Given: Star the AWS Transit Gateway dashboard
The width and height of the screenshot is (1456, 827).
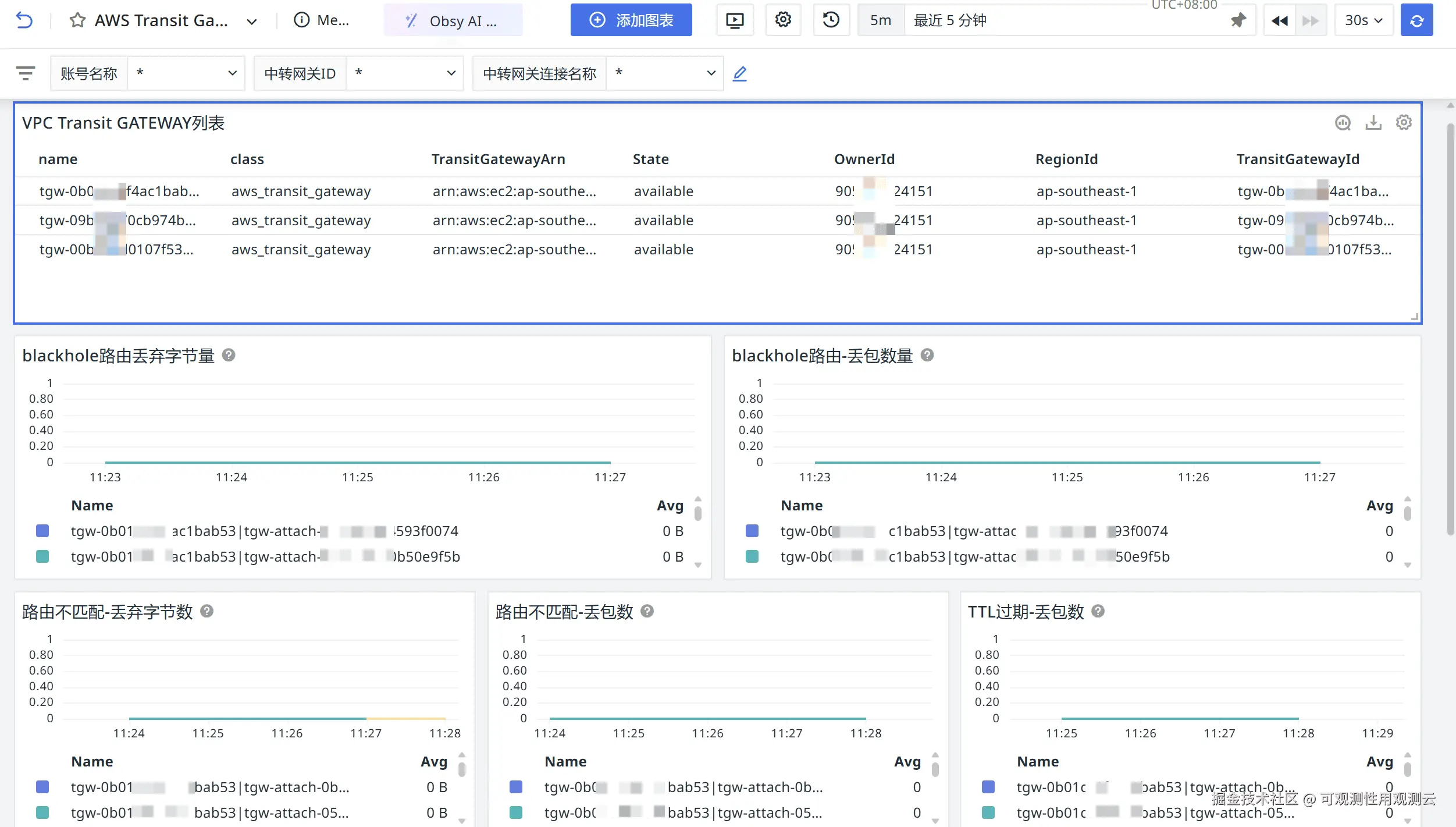Looking at the screenshot, I should pos(77,20).
